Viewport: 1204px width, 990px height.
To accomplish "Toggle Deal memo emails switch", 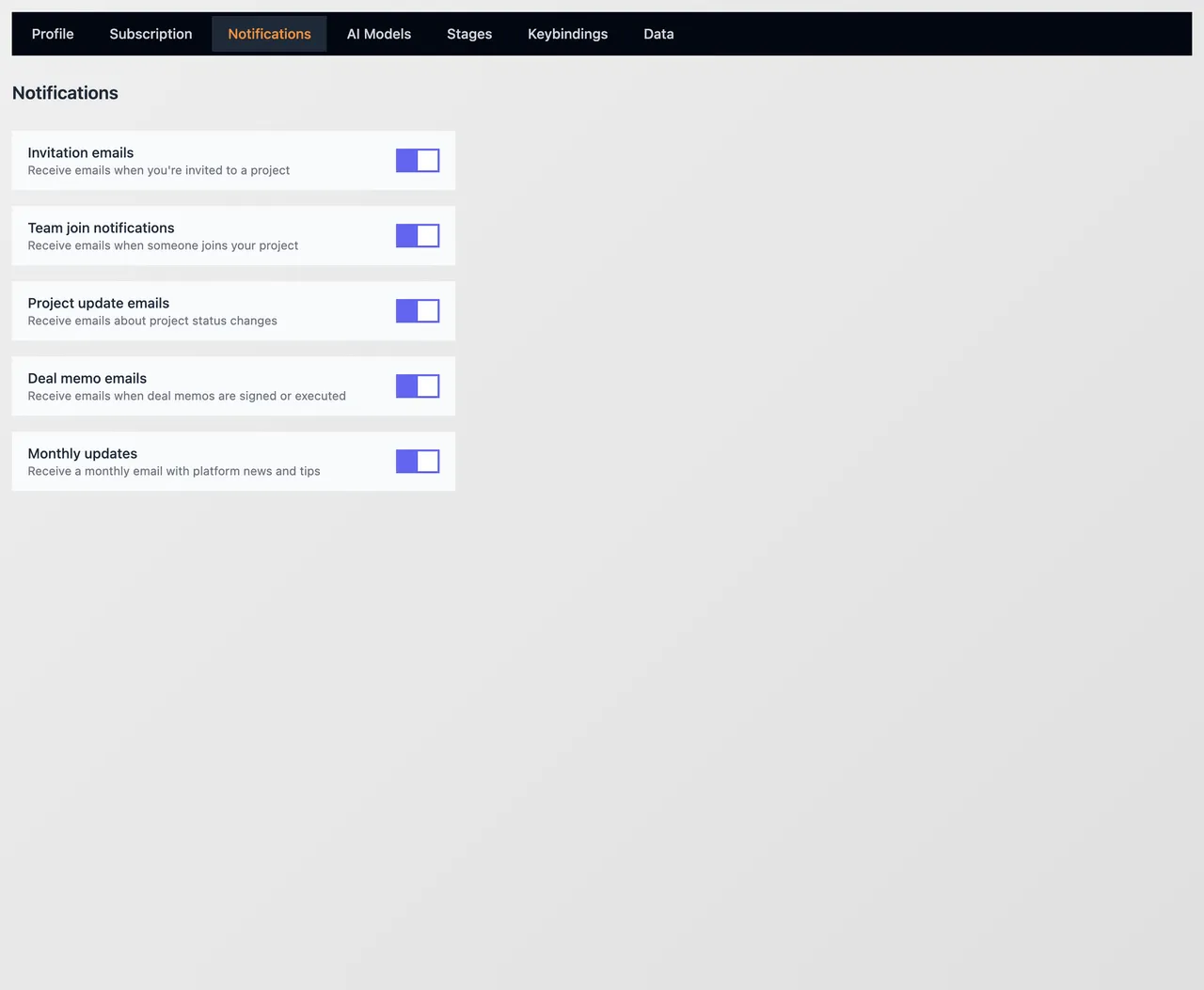I will point(418,386).
